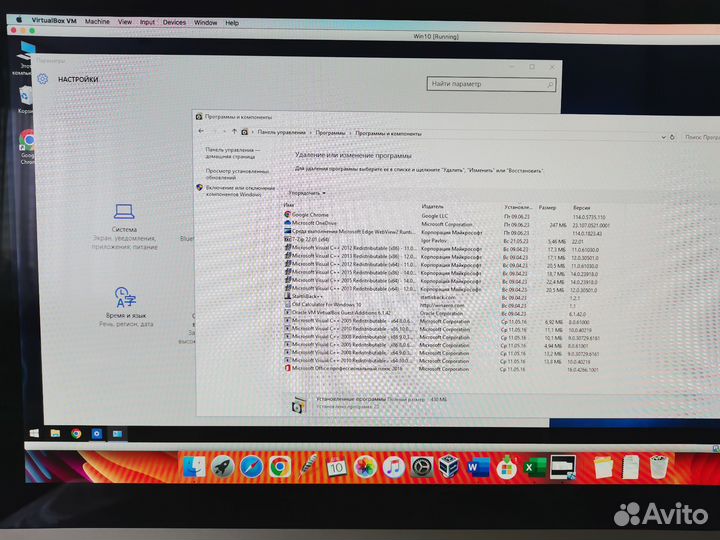Open the View menu
Image resolution: width=720 pixels, height=540 pixels.
pos(124,22)
